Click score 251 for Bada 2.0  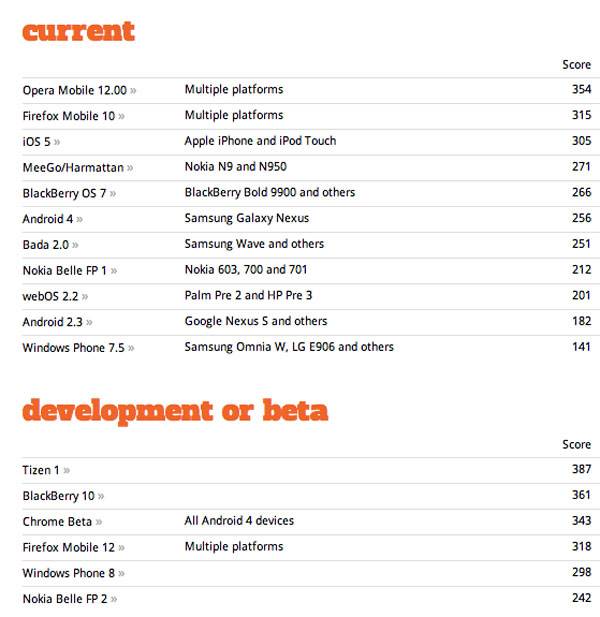pyautogui.click(x=582, y=244)
